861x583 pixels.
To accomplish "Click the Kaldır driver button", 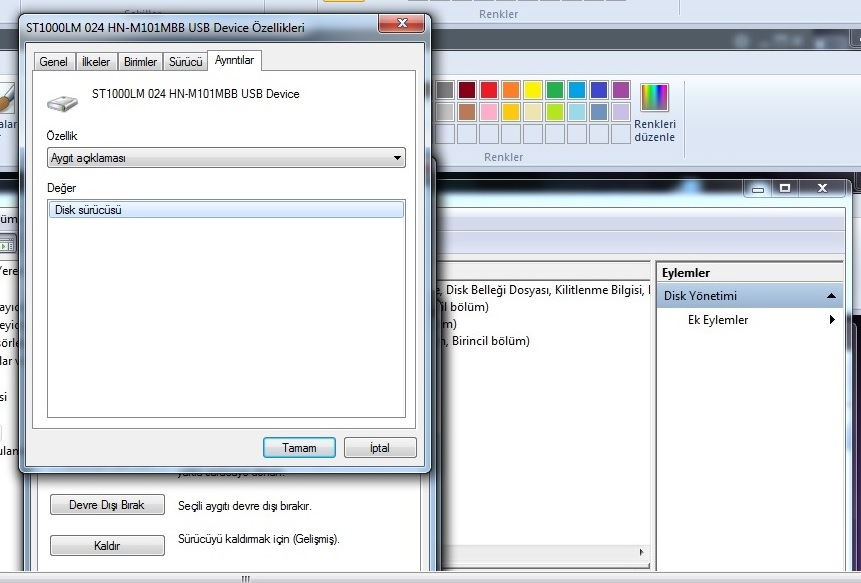I will coord(107,546).
